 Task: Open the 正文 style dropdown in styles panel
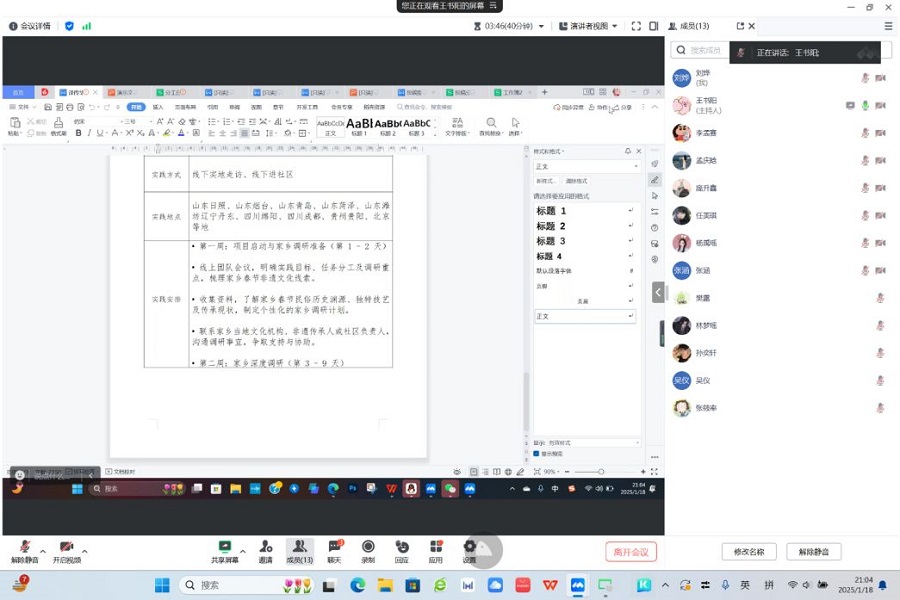pos(585,166)
